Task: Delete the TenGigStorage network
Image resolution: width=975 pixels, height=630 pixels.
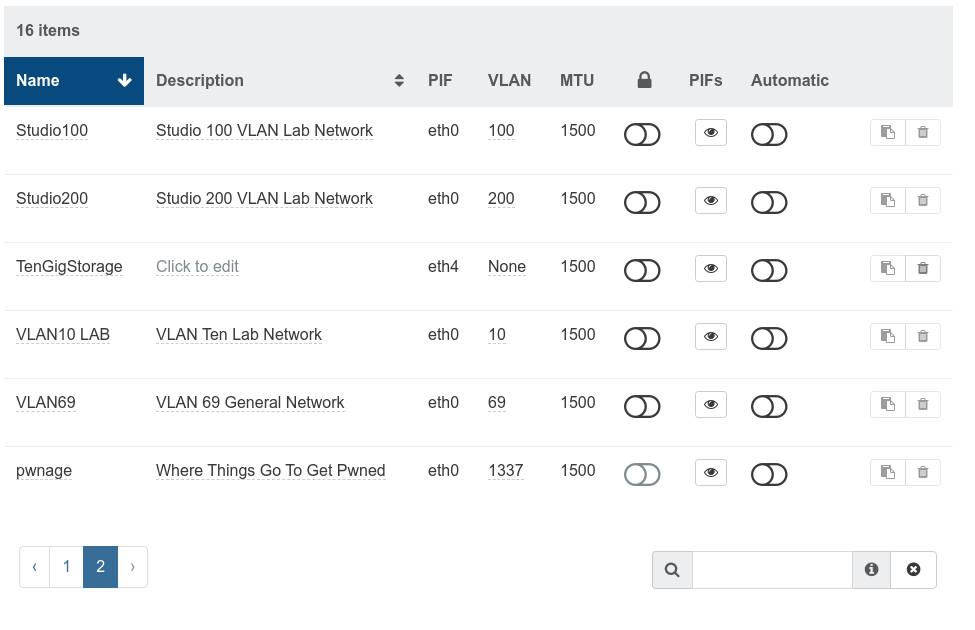Action: 922,268
